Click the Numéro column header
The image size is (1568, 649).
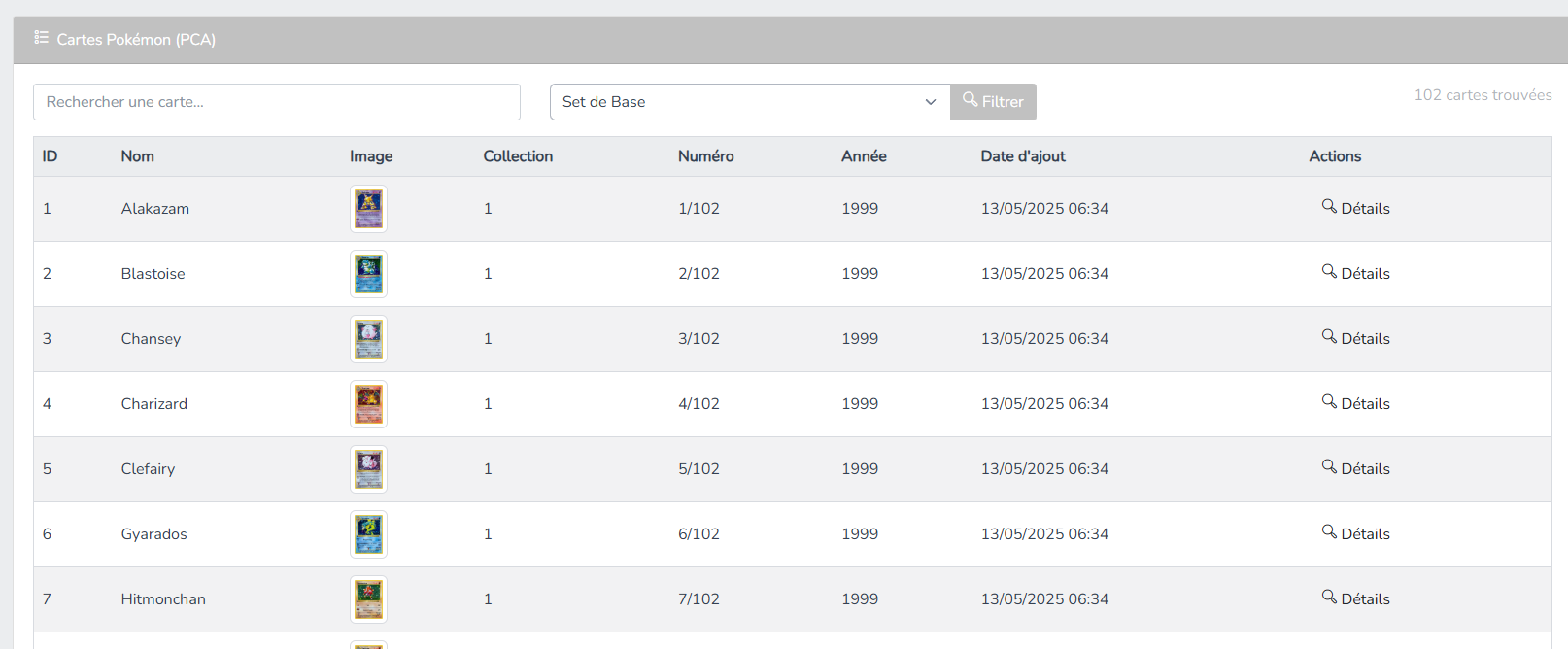(705, 156)
